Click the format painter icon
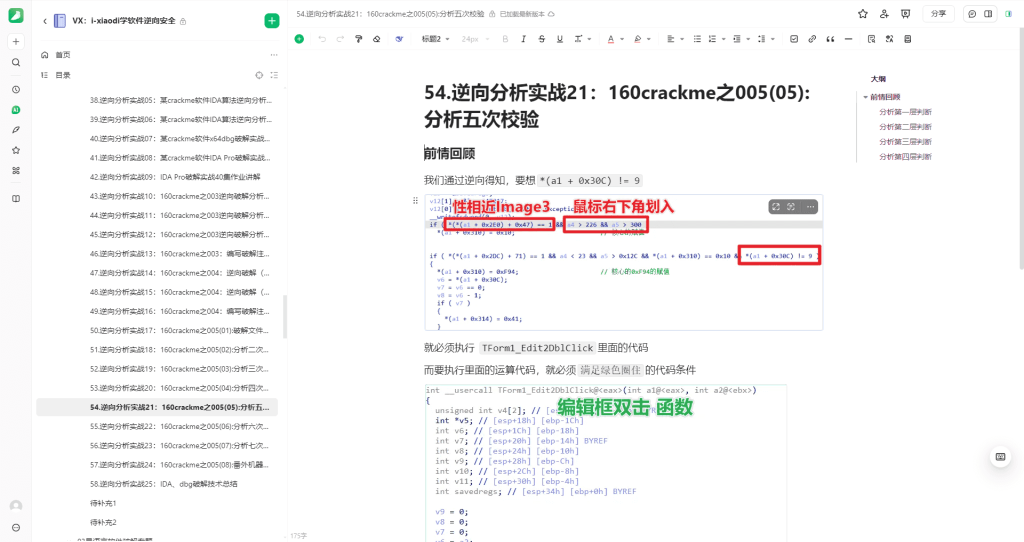This screenshot has height=542, width=1024. pos(358,39)
